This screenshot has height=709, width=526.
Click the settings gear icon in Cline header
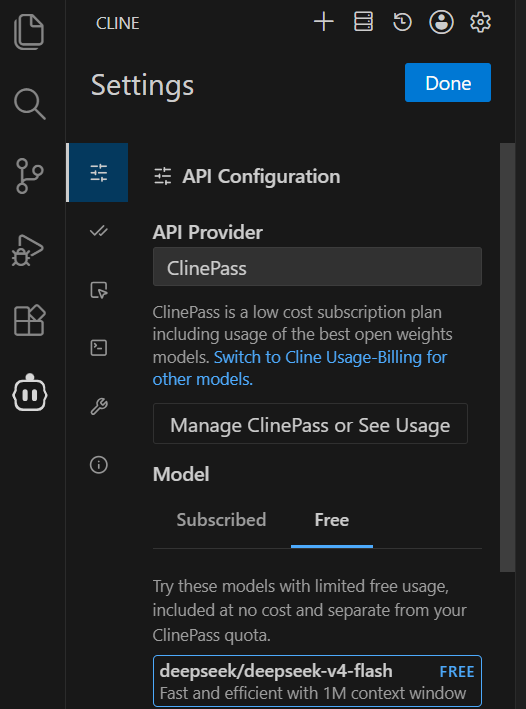[480, 22]
